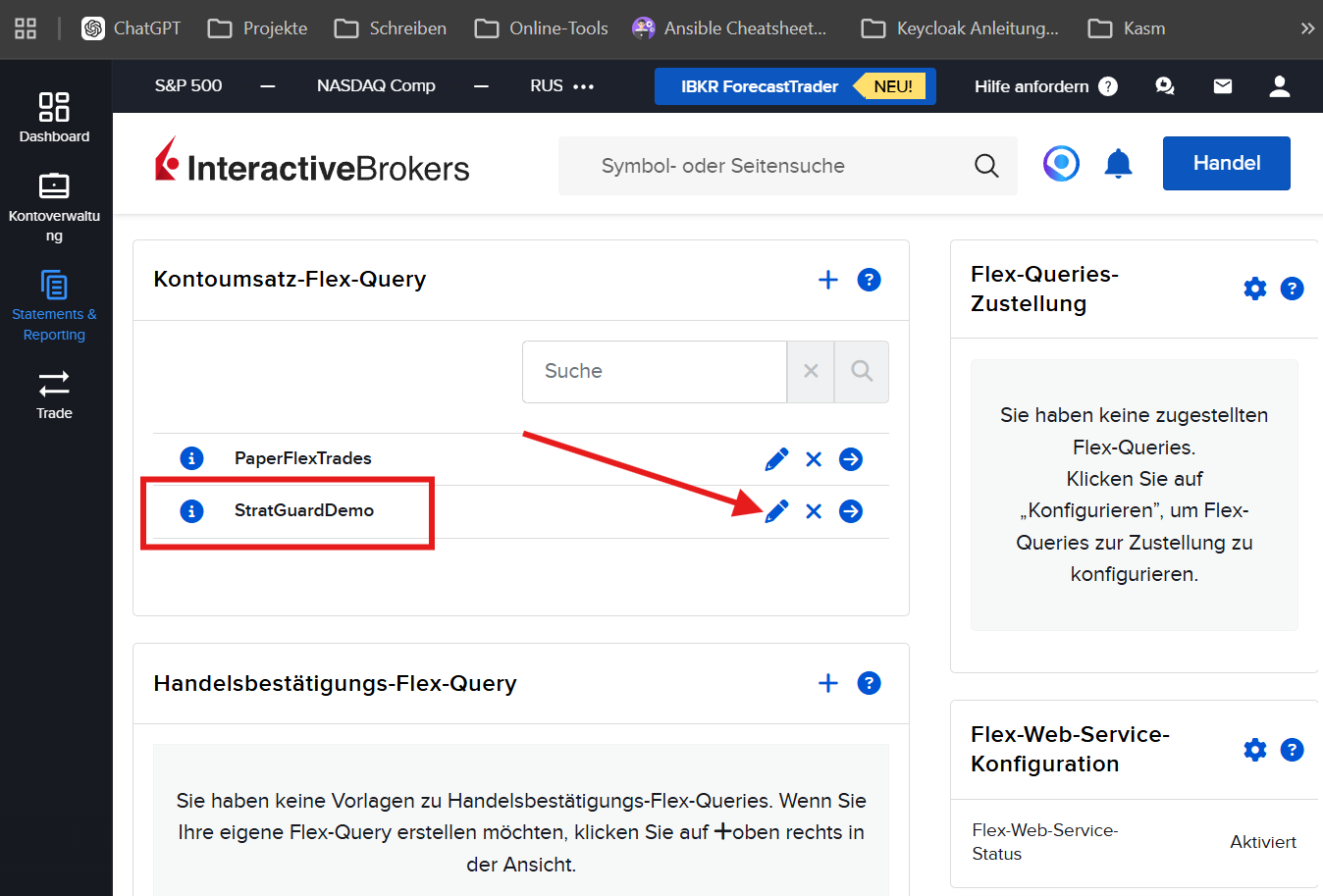The image size is (1323, 896).
Task: Open the ChatGPT bookmark
Action: point(131,28)
